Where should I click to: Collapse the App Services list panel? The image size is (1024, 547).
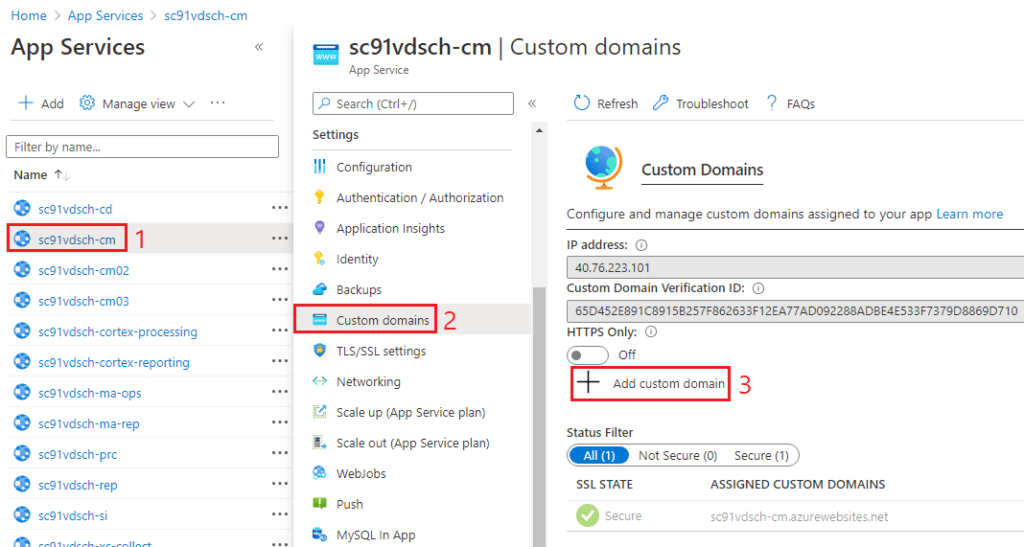[259, 47]
